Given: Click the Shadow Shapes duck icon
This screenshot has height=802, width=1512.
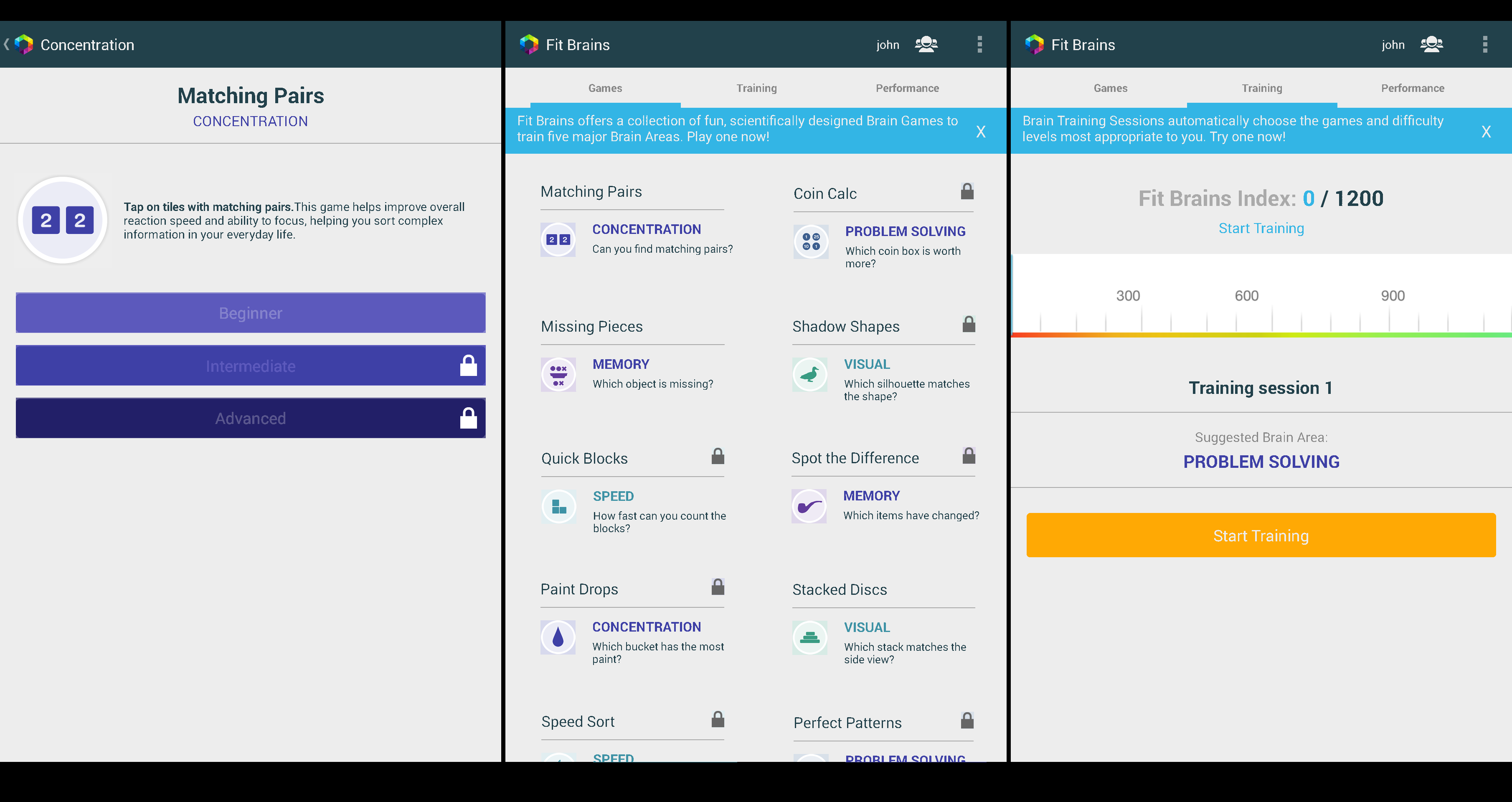Looking at the screenshot, I should [810, 375].
